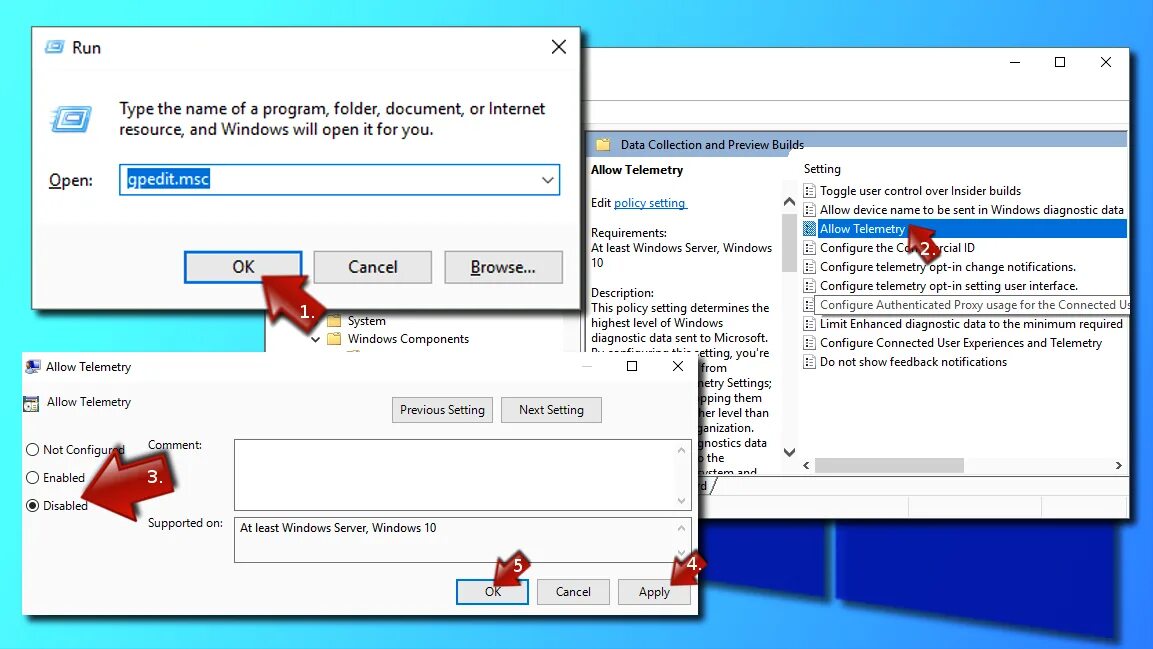1153x649 pixels.
Task: Click Previous Setting button
Action: tap(442, 409)
